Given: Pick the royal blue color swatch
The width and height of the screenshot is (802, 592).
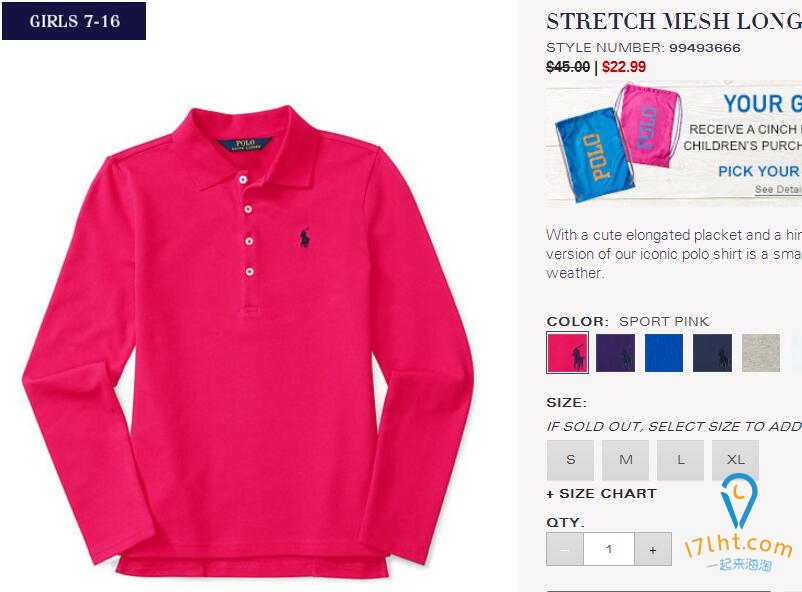Looking at the screenshot, I should (663, 353).
